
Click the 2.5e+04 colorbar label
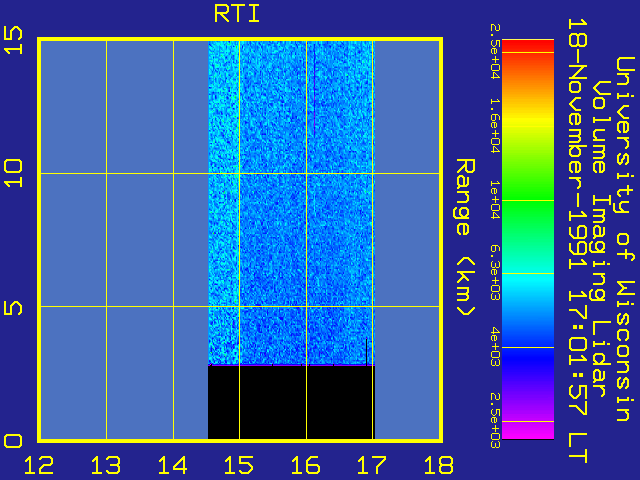point(495,51)
